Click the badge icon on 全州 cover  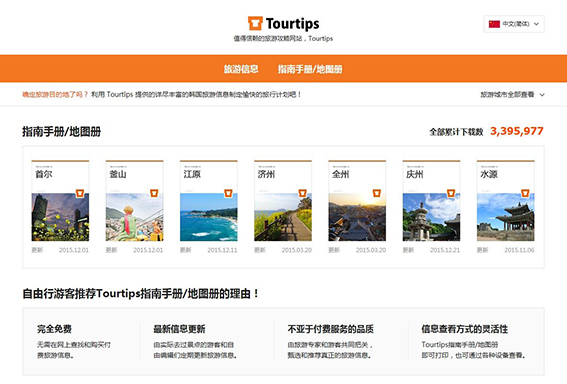point(376,193)
